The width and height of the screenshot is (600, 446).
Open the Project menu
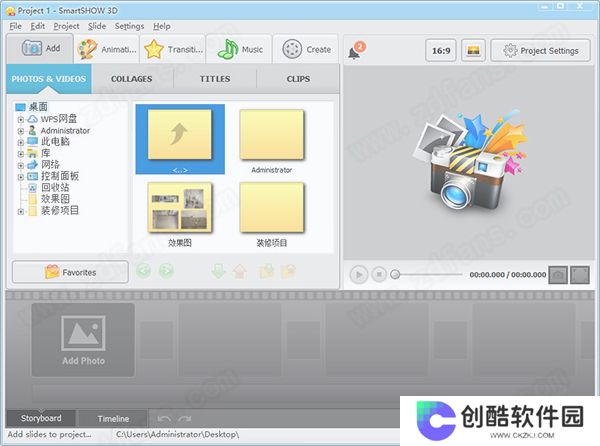pos(66,26)
